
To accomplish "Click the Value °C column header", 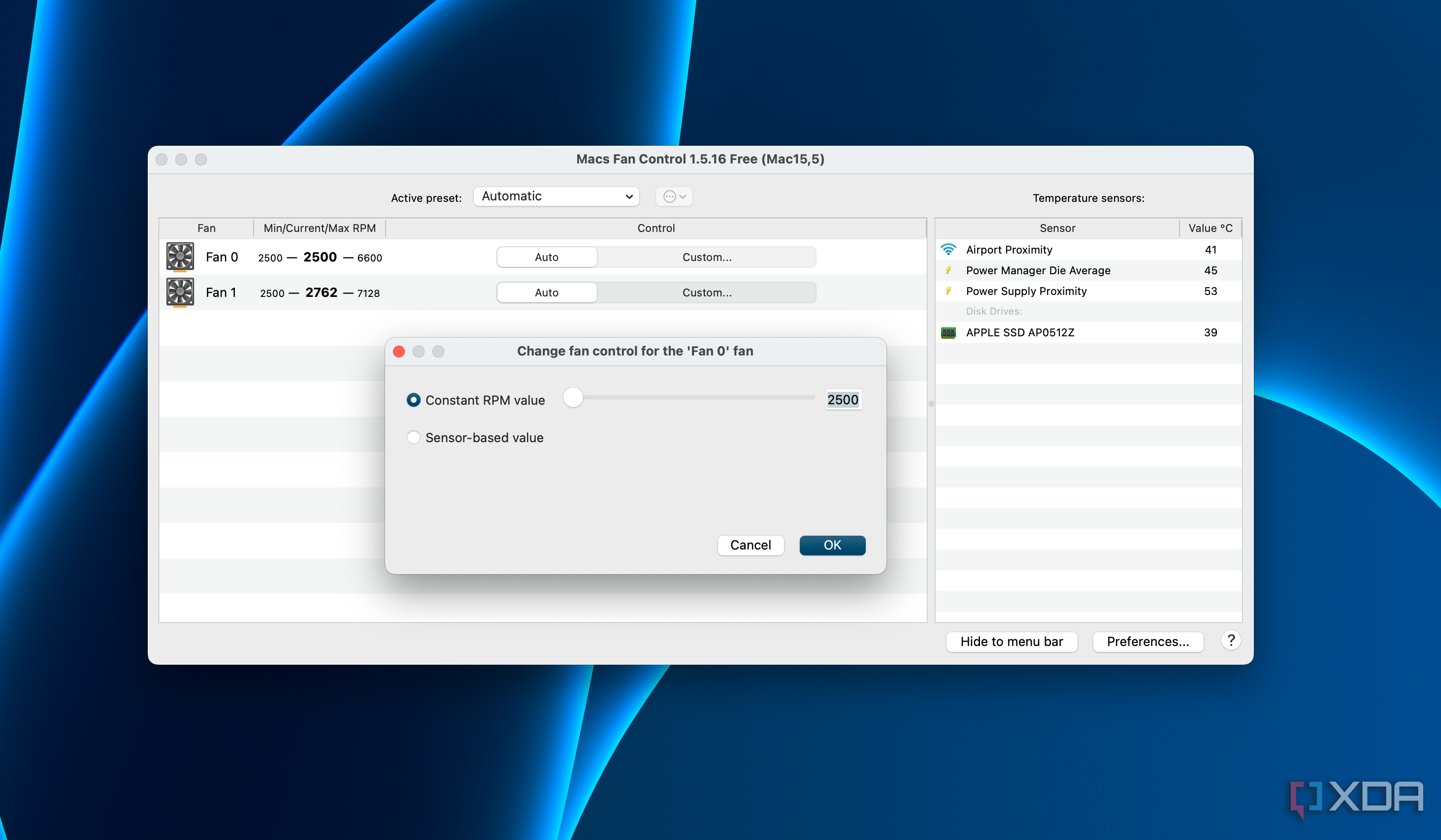I will coord(1210,228).
